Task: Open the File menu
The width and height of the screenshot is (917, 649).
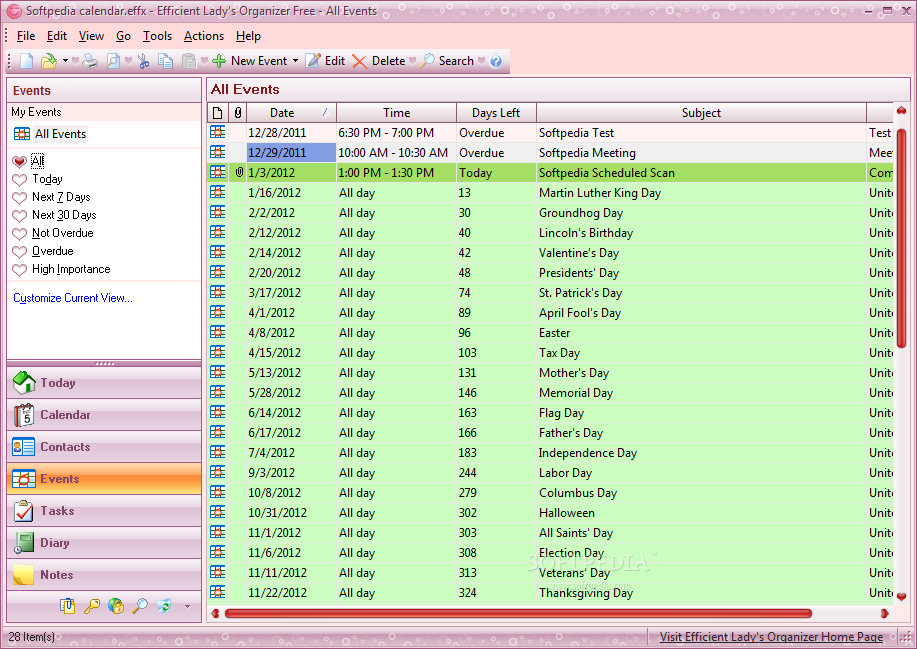Action: [26, 36]
